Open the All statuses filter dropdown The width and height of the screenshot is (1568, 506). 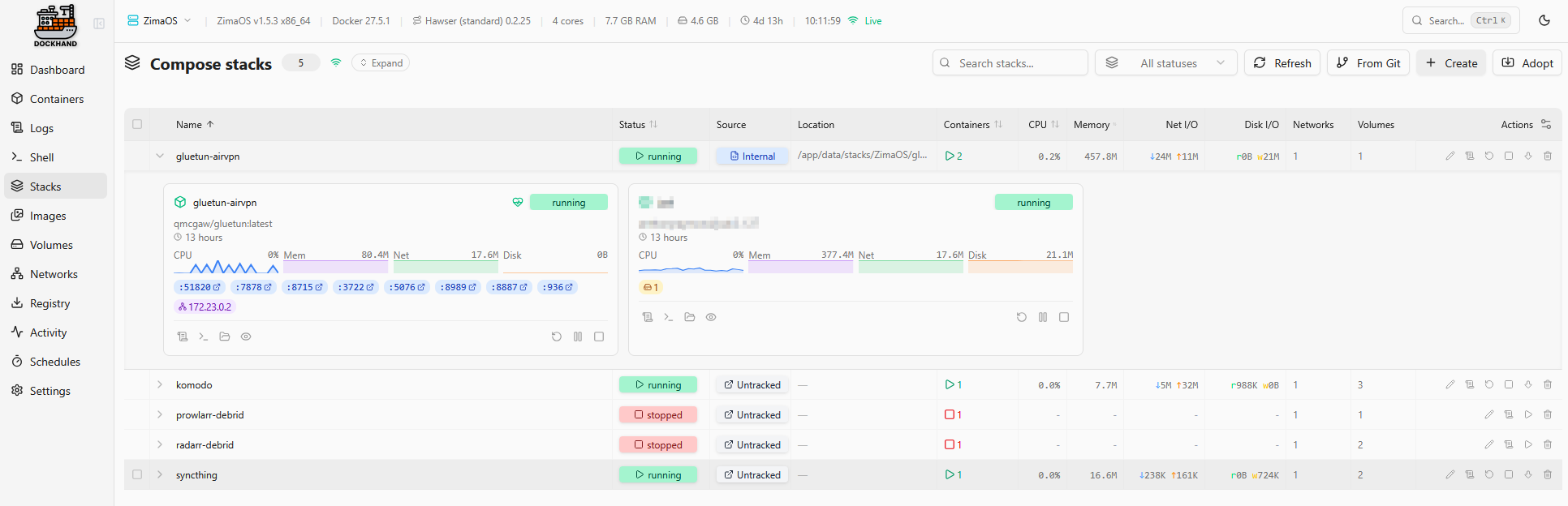point(1165,63)
